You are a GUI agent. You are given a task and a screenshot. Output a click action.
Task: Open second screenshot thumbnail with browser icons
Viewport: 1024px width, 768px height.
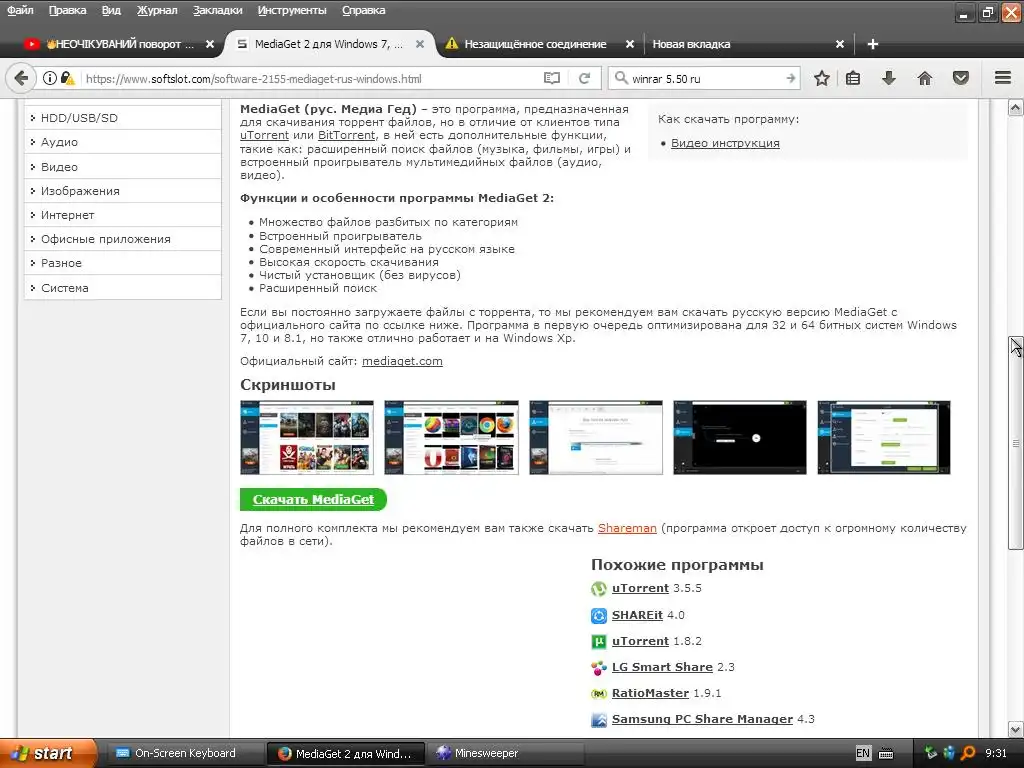pos(451,438)
